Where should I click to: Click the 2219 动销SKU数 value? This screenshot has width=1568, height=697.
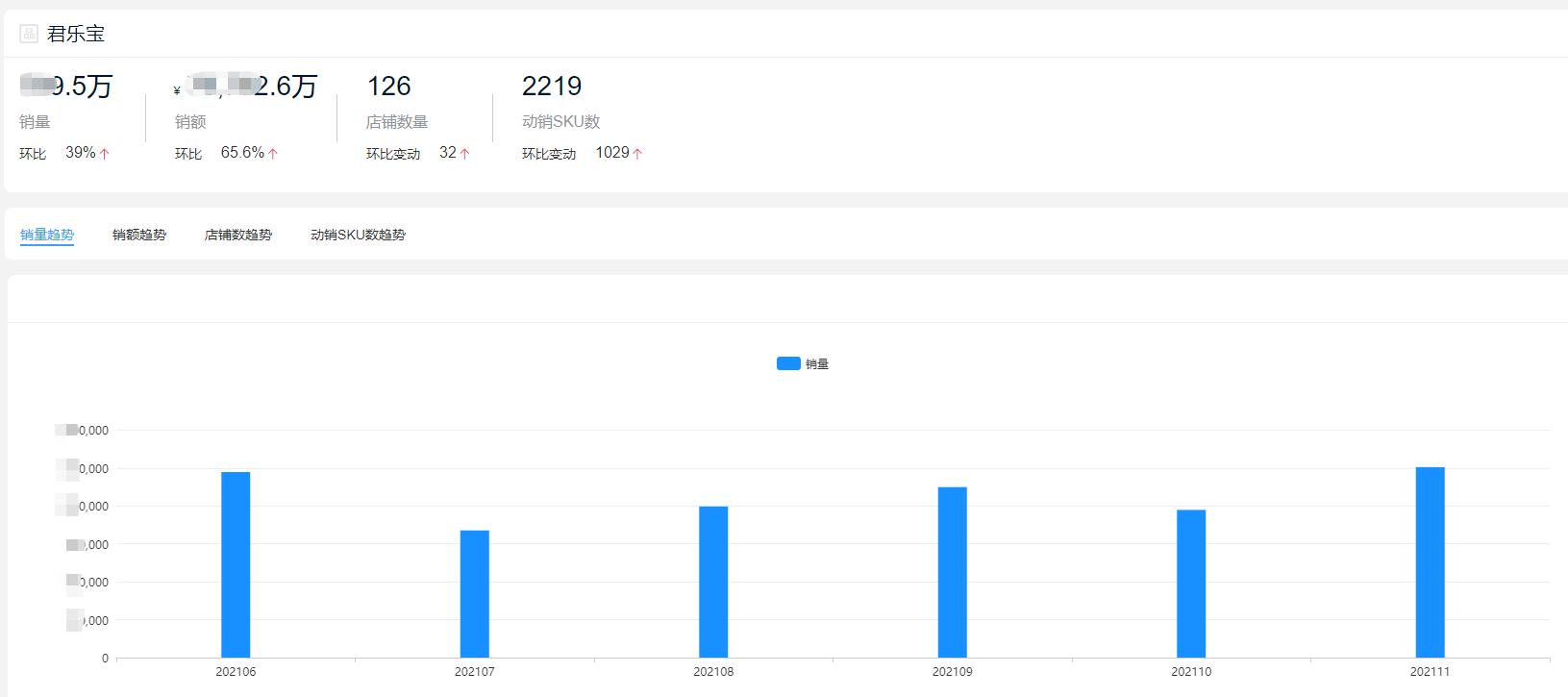(x=552, y=87)
